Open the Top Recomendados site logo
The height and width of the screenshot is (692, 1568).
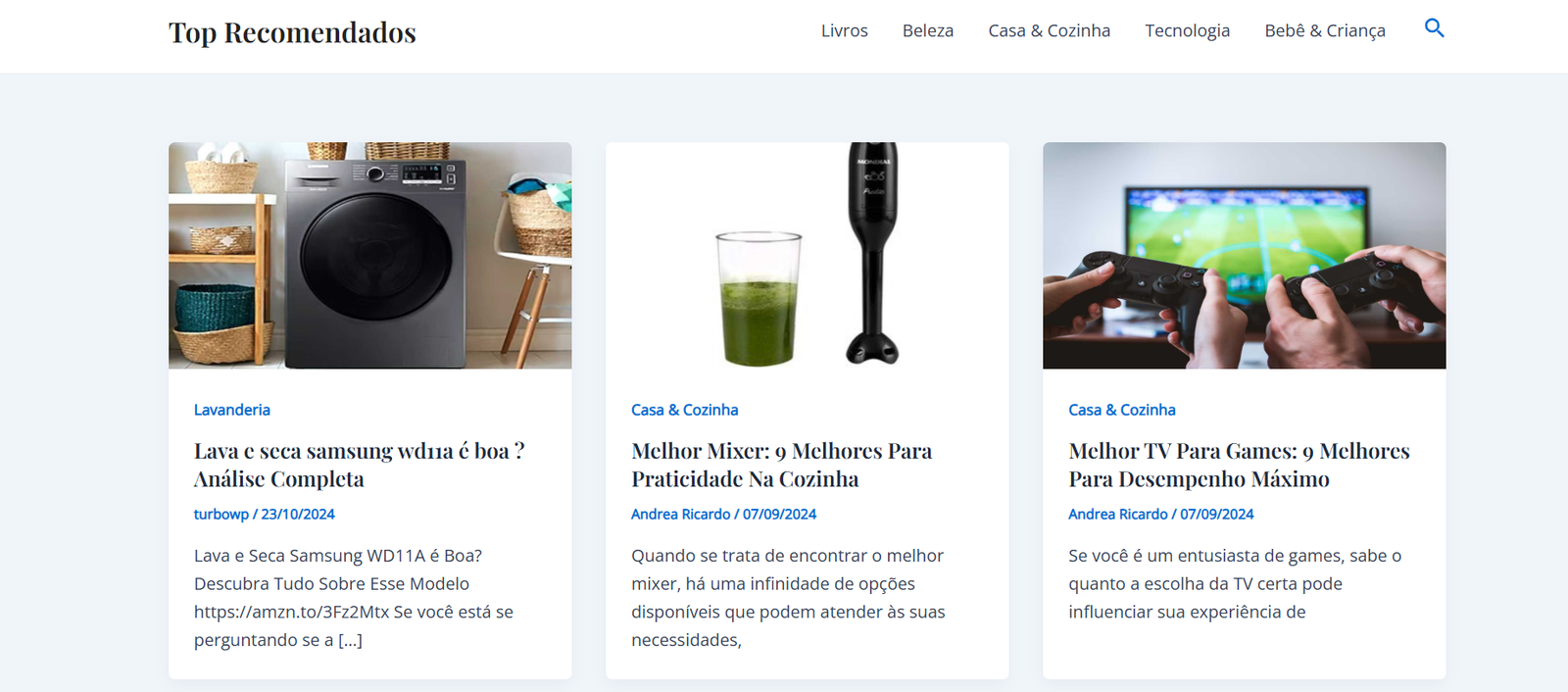point(292,32)
